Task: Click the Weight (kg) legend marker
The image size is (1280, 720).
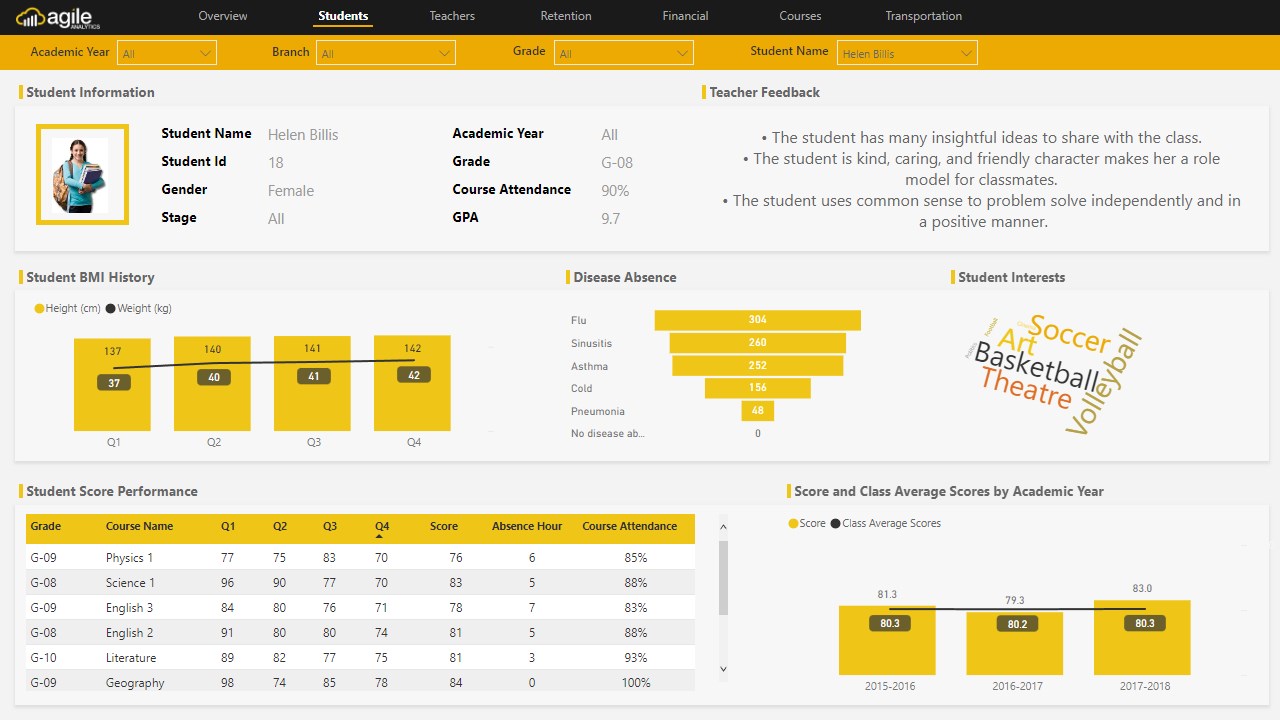Action: click(x=111, y=309)
